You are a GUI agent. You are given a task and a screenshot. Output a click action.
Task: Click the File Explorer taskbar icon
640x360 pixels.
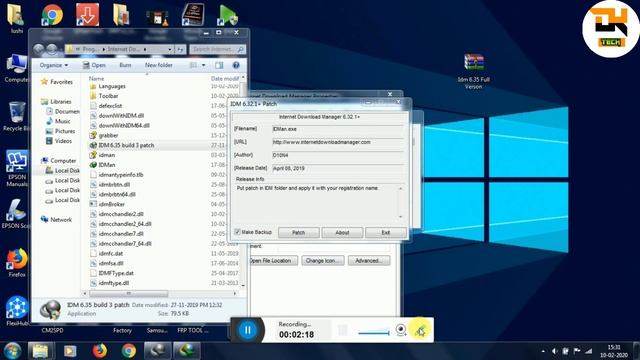pos(40,351)
